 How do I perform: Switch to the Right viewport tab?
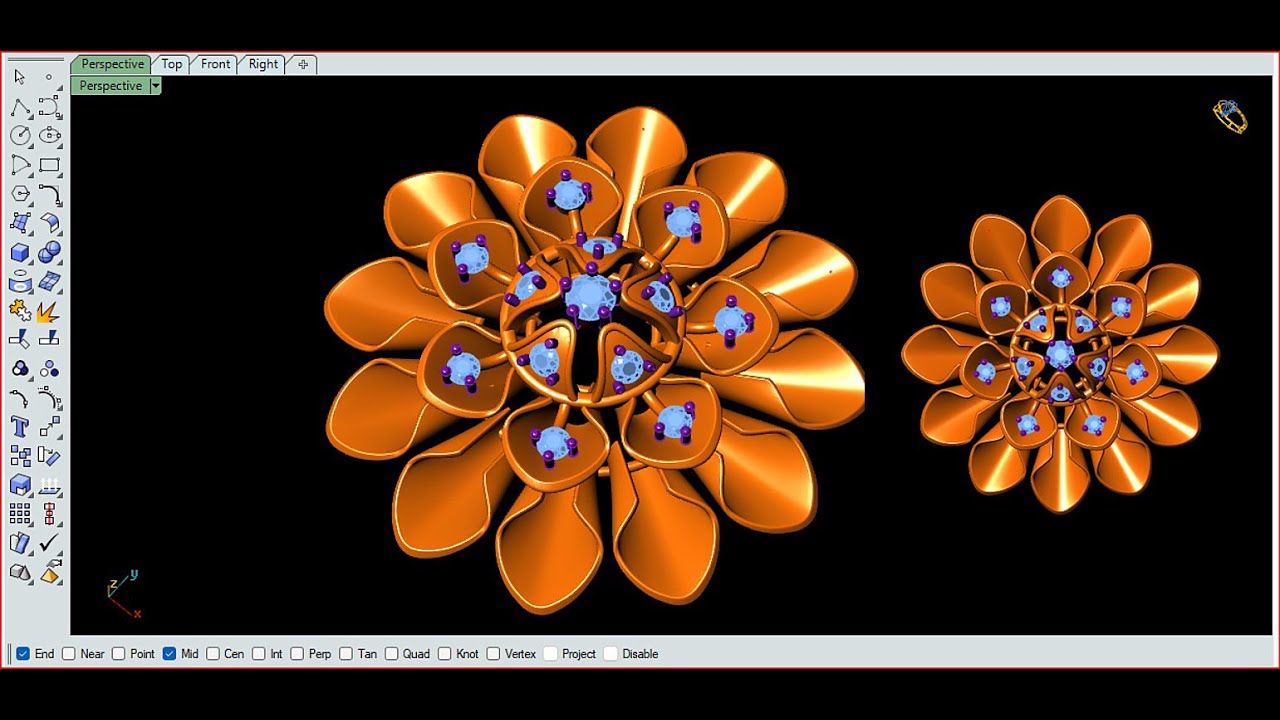pyautogui.click(x=264, y=64)
